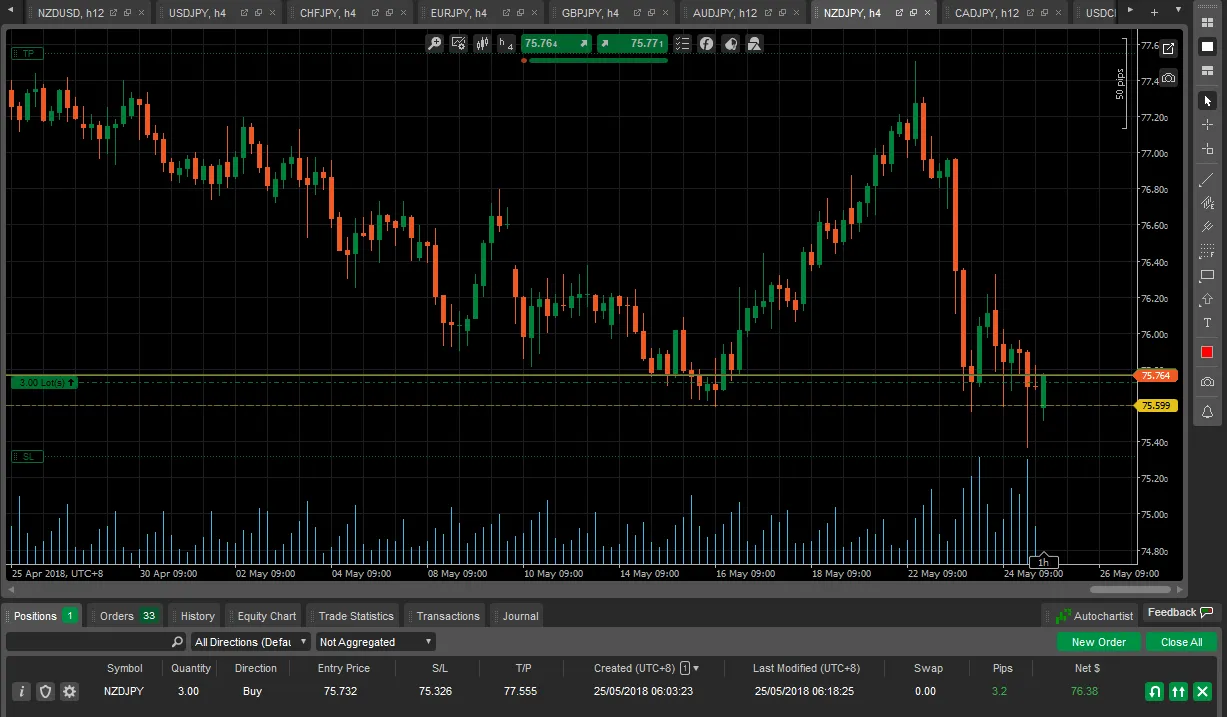The image size is (1227, 717).
Task: Click the New Order button
Action: point(1098,642)
